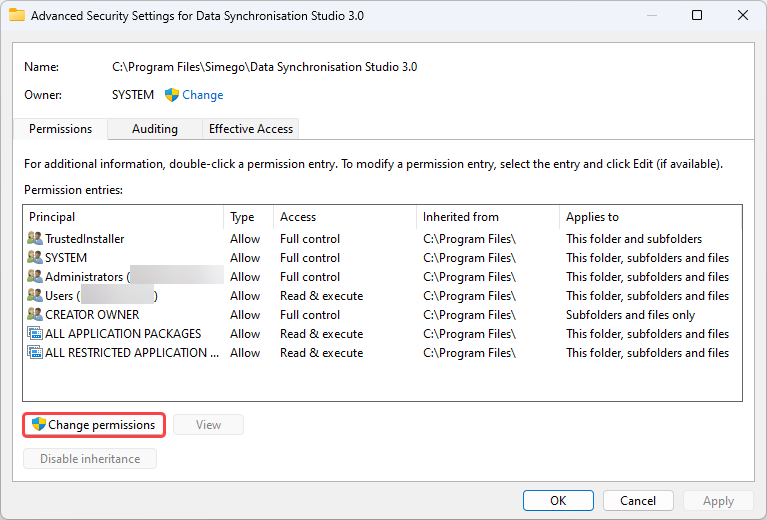This screenshot has height=520, width=767.
Task: Click the SYSTEM principal group icon
Action: (35, 257)
